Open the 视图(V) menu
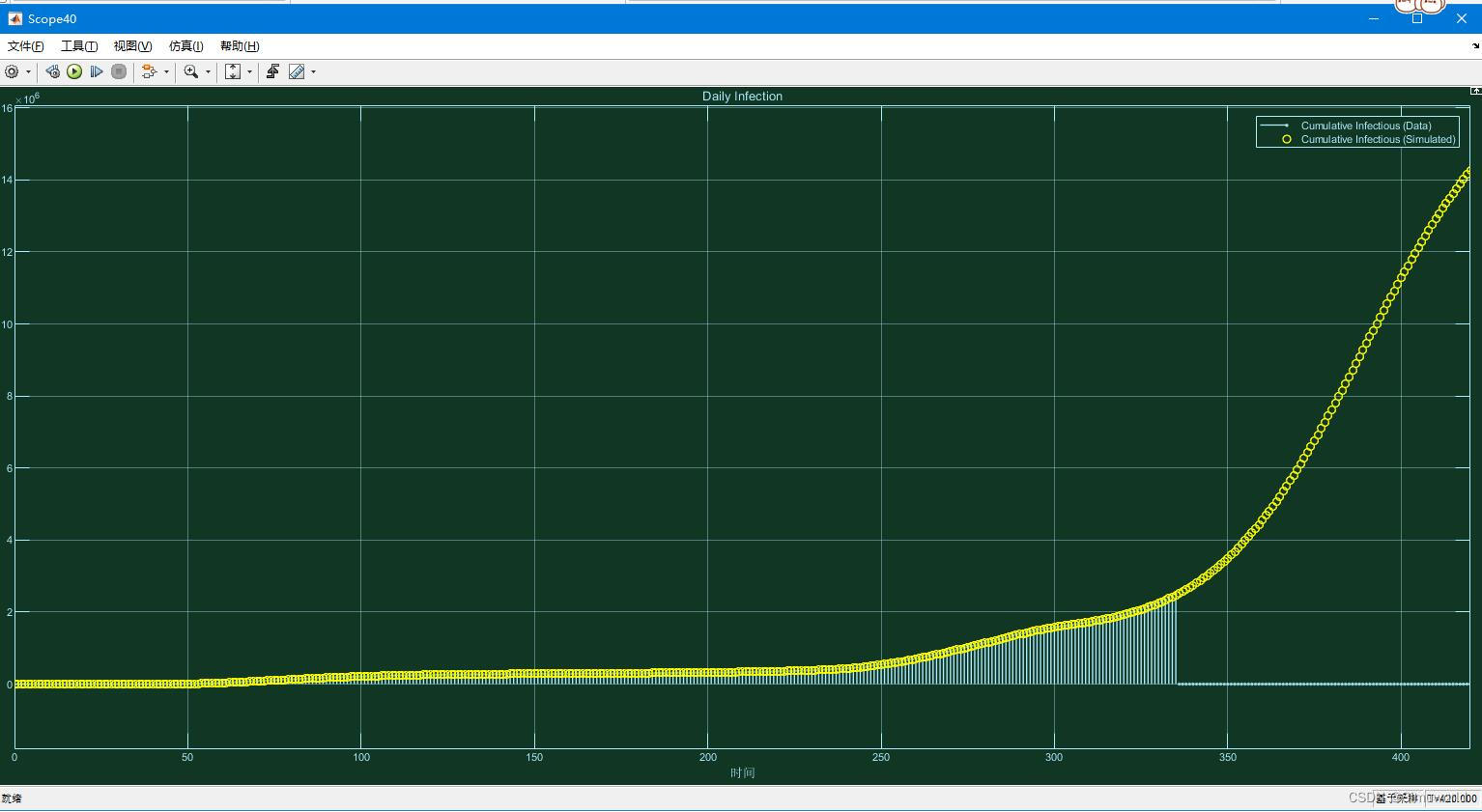This screenshot has width=1482, height=812. tap(131, 45)
